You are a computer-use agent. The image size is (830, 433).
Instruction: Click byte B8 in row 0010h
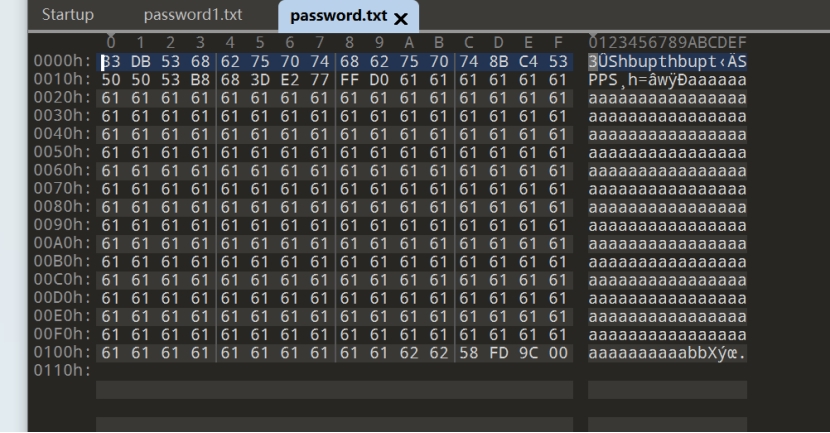coord(200,80)
